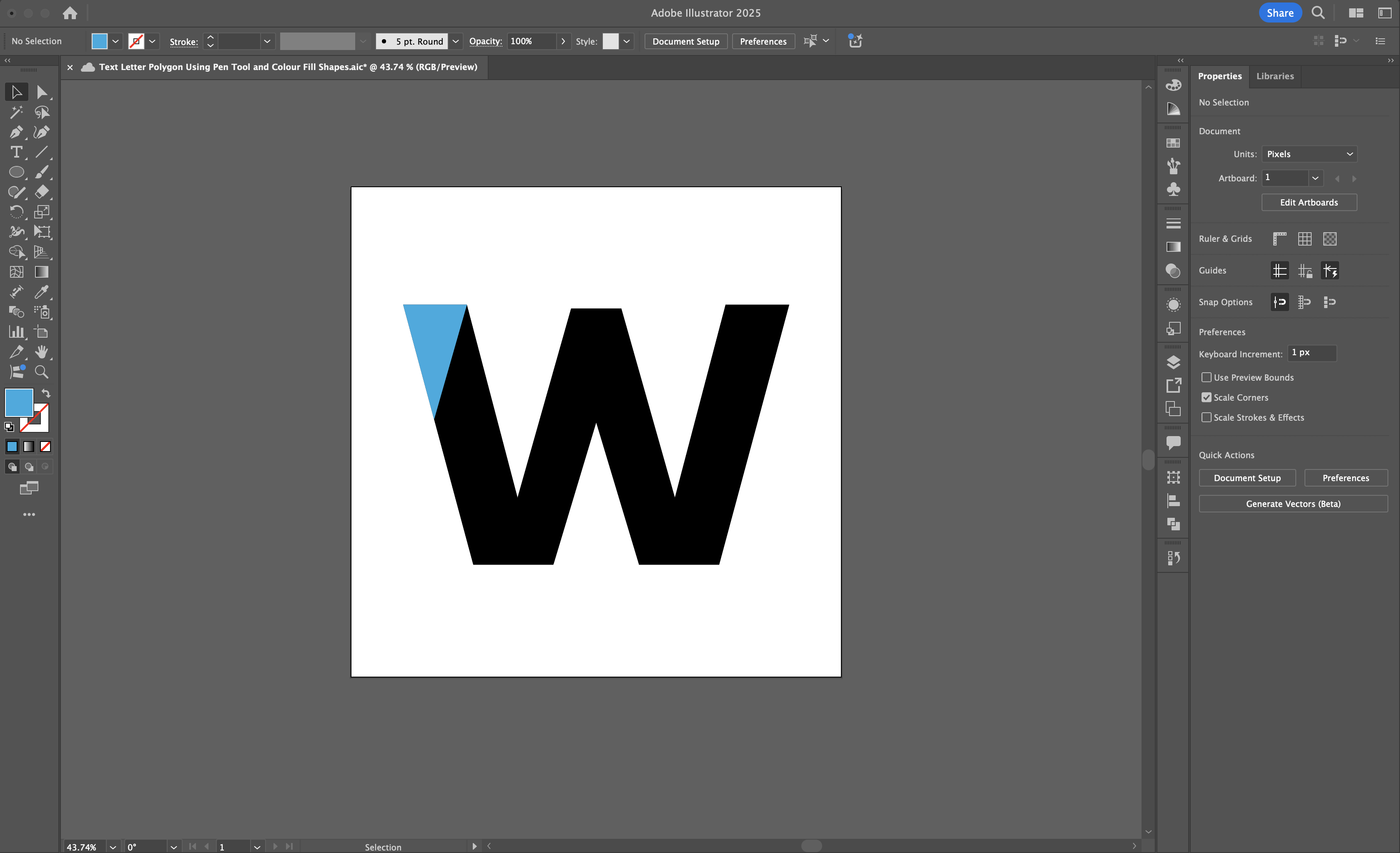
Task: Select the Magic Wand tool
Action: [x=16, y=113]
